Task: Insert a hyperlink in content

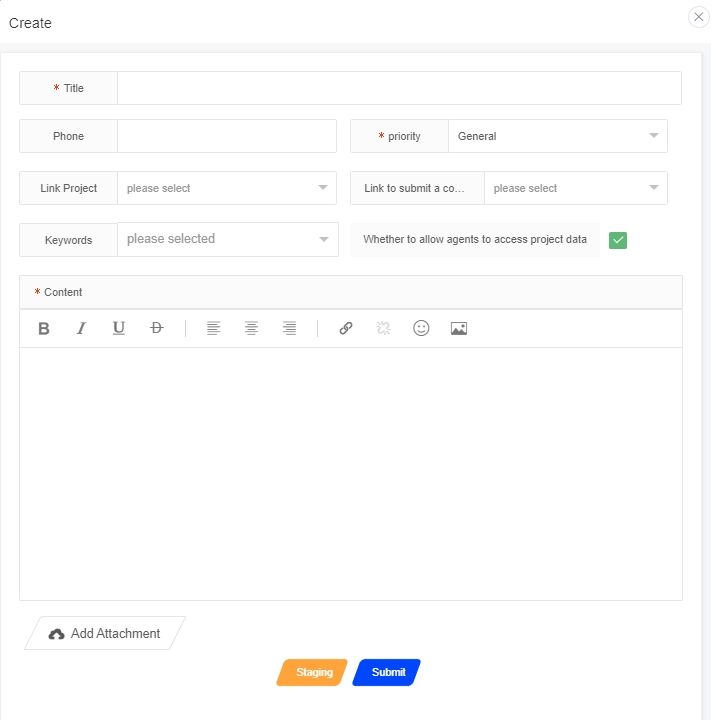Action: 346,328
